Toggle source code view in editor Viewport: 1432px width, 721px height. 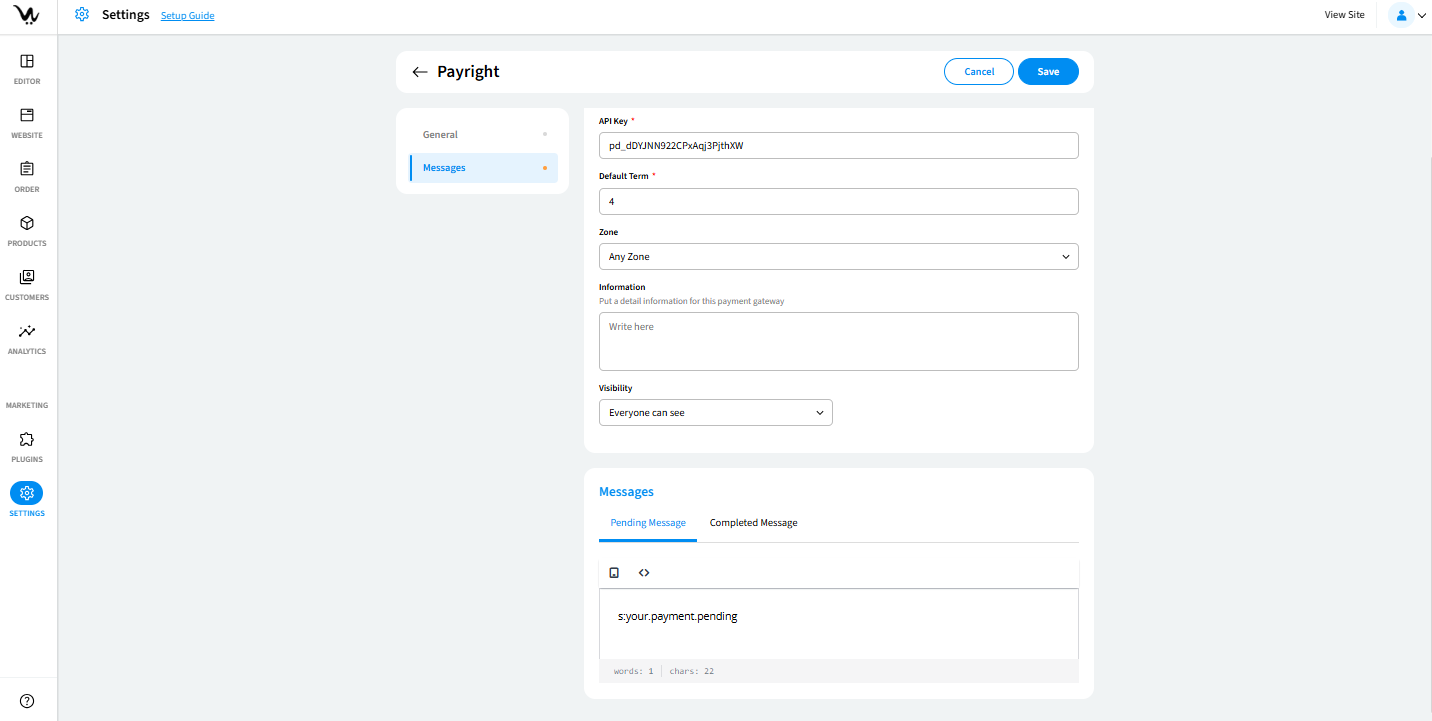coord(644,573)
